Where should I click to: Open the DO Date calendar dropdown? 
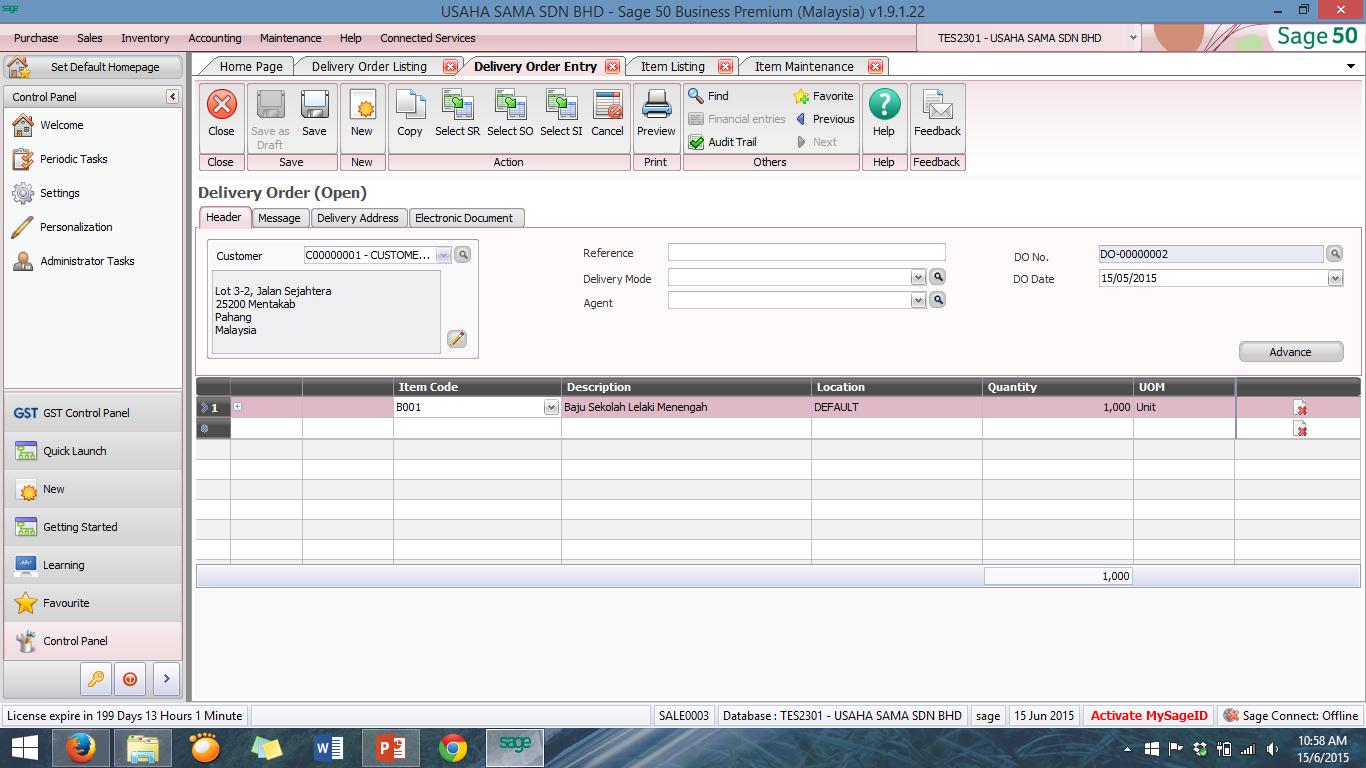[1335, 279]
